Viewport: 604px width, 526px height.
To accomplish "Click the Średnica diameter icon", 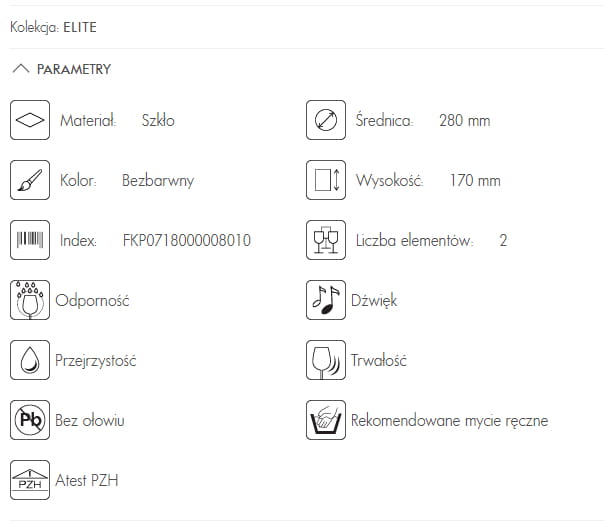I will (325, 121).
